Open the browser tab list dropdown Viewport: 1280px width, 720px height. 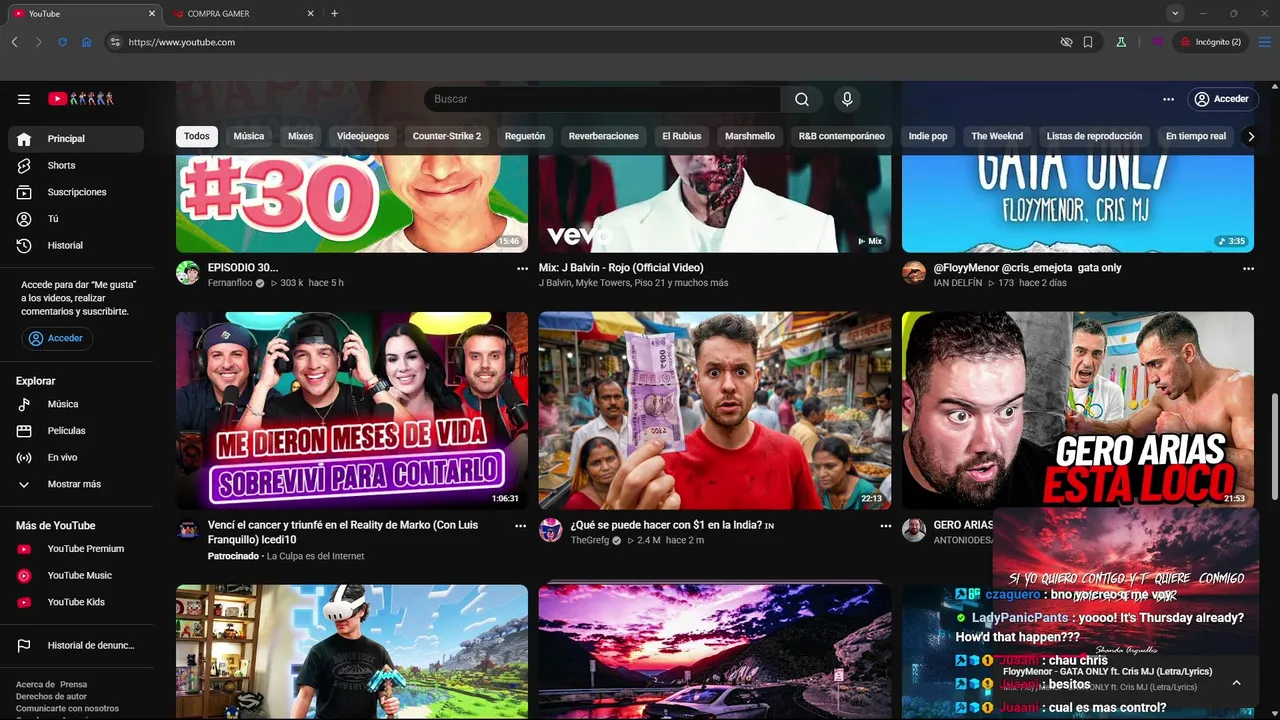pyautogui.click(x=1175, y=13)
